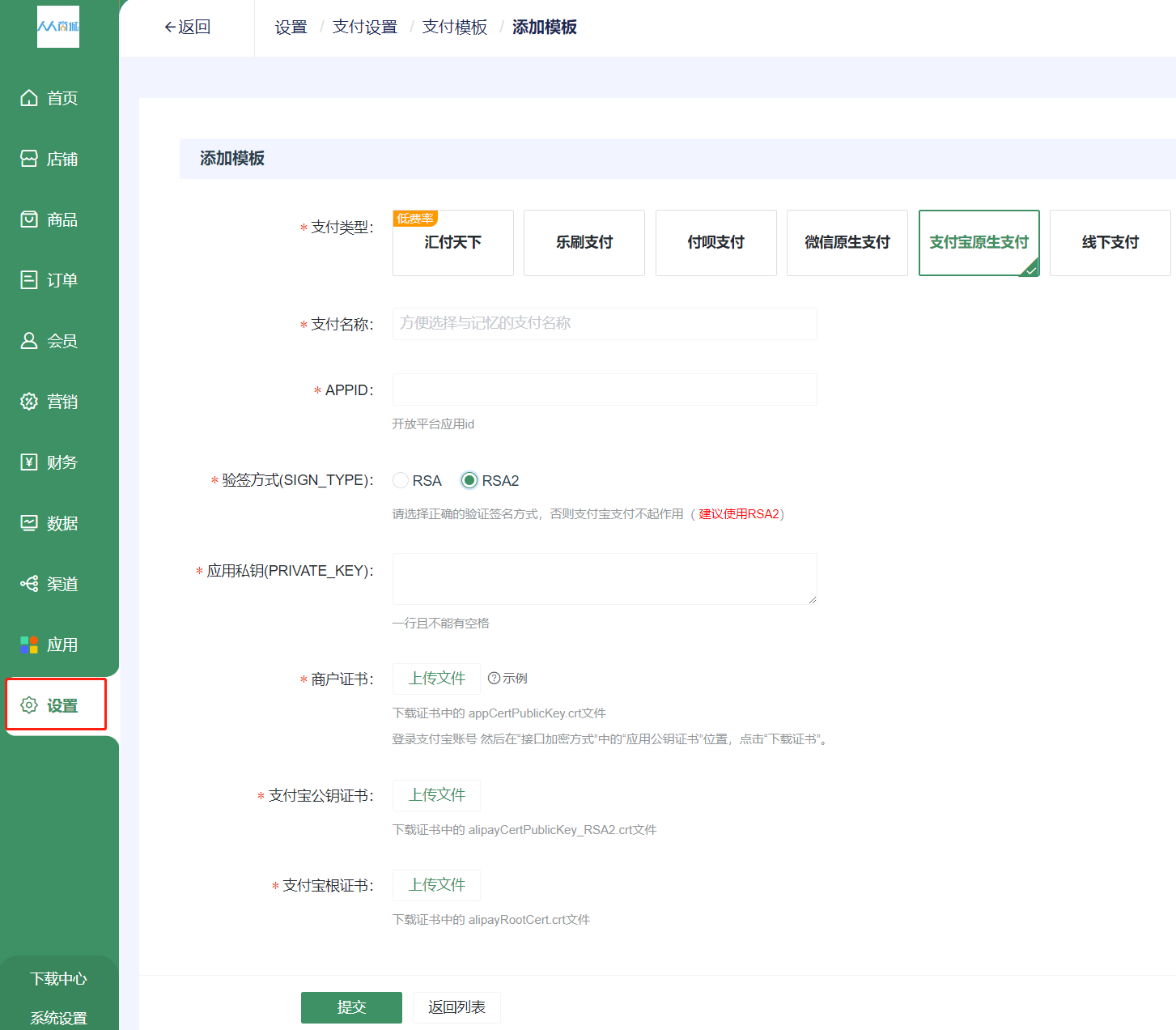Choose 乐刷支付 payment type
The height and width of the screenshot is (1030, 1176).
tap(584, 243)
